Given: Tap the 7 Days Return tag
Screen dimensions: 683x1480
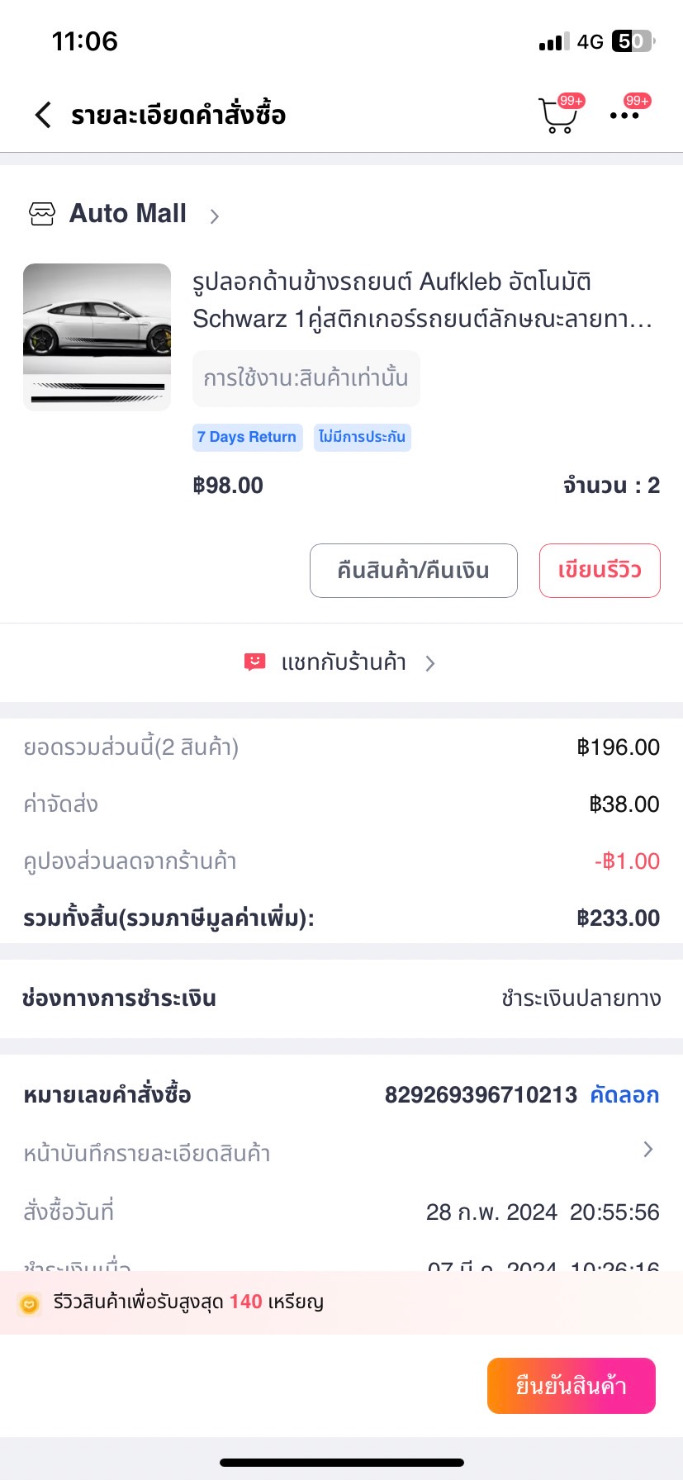Looking at the screenshot, I should pyautogui.click(x=247, y=437).
